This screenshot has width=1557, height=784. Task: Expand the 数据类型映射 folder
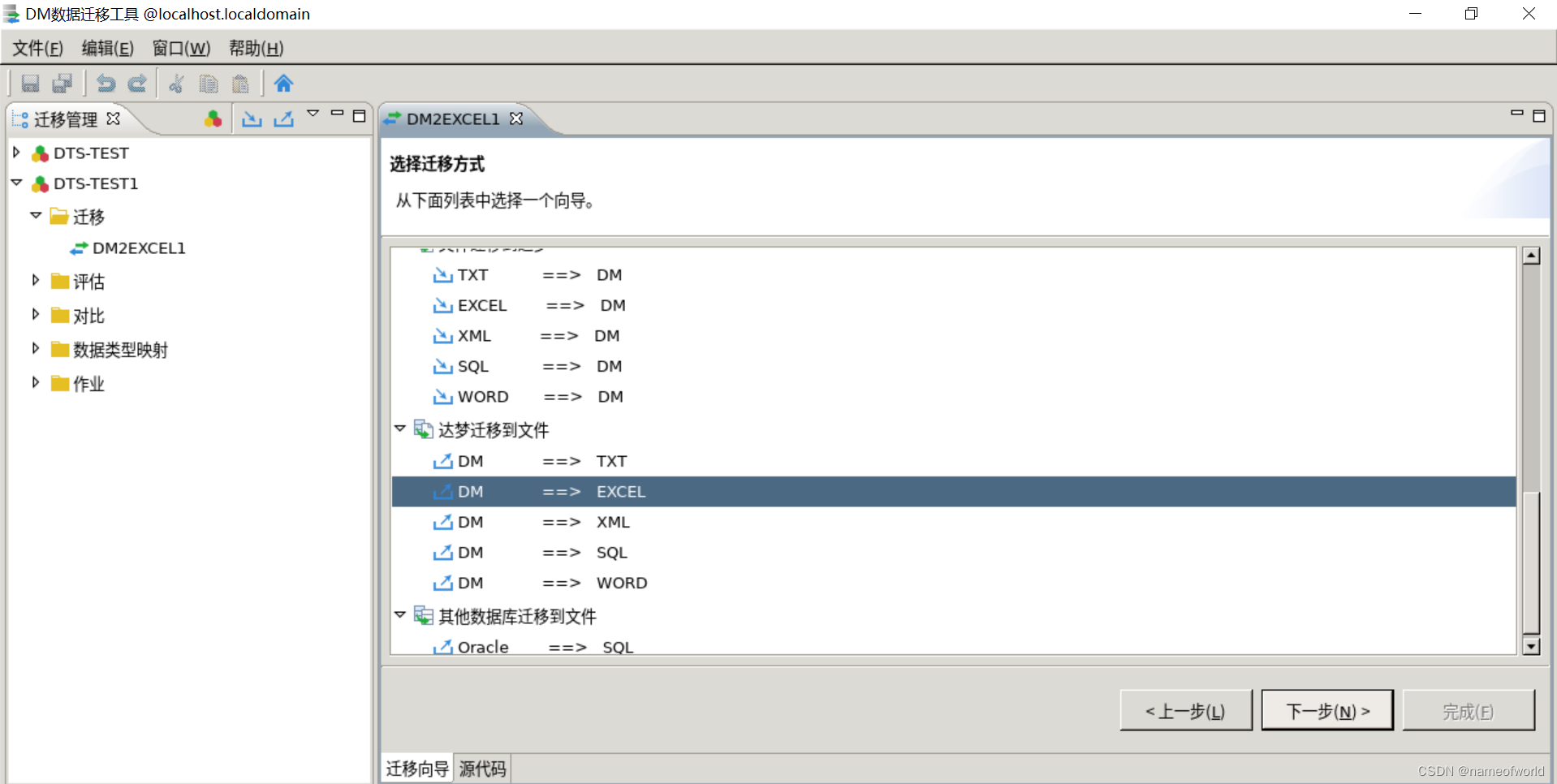pyautogui.click(x=36, y=348)
